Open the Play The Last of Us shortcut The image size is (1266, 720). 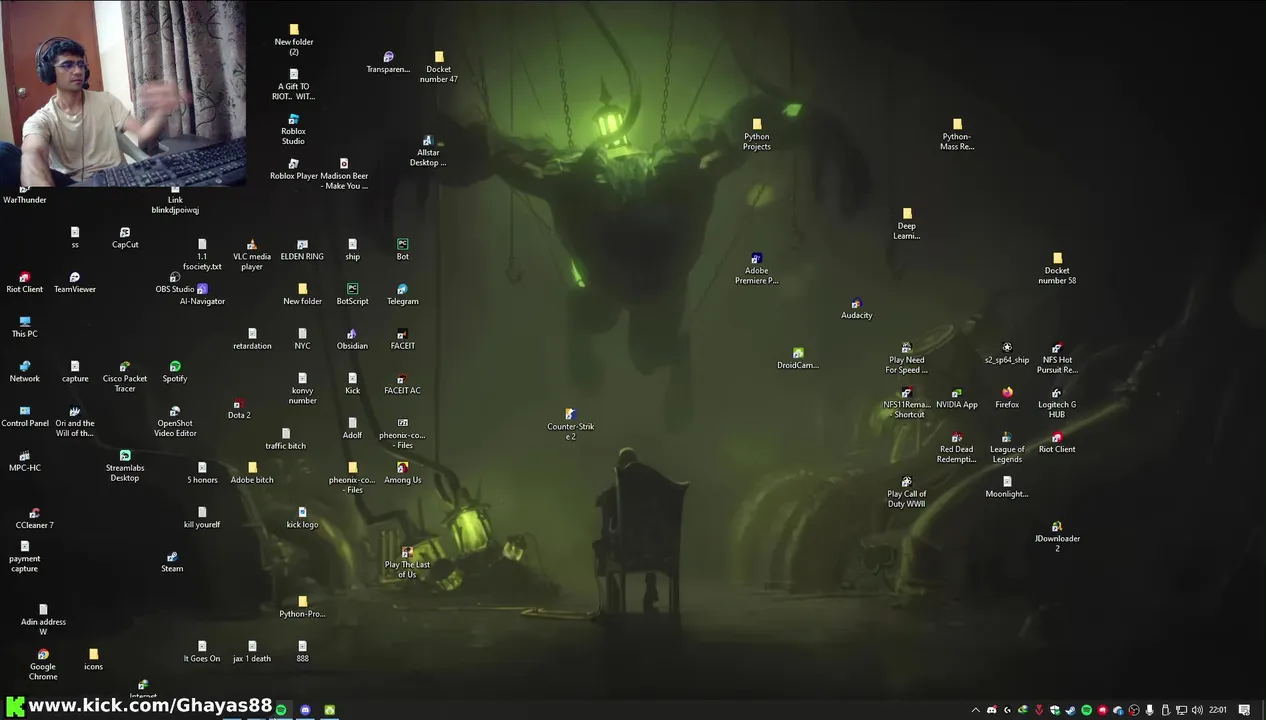pyautogui.click(x=407, y=562)
